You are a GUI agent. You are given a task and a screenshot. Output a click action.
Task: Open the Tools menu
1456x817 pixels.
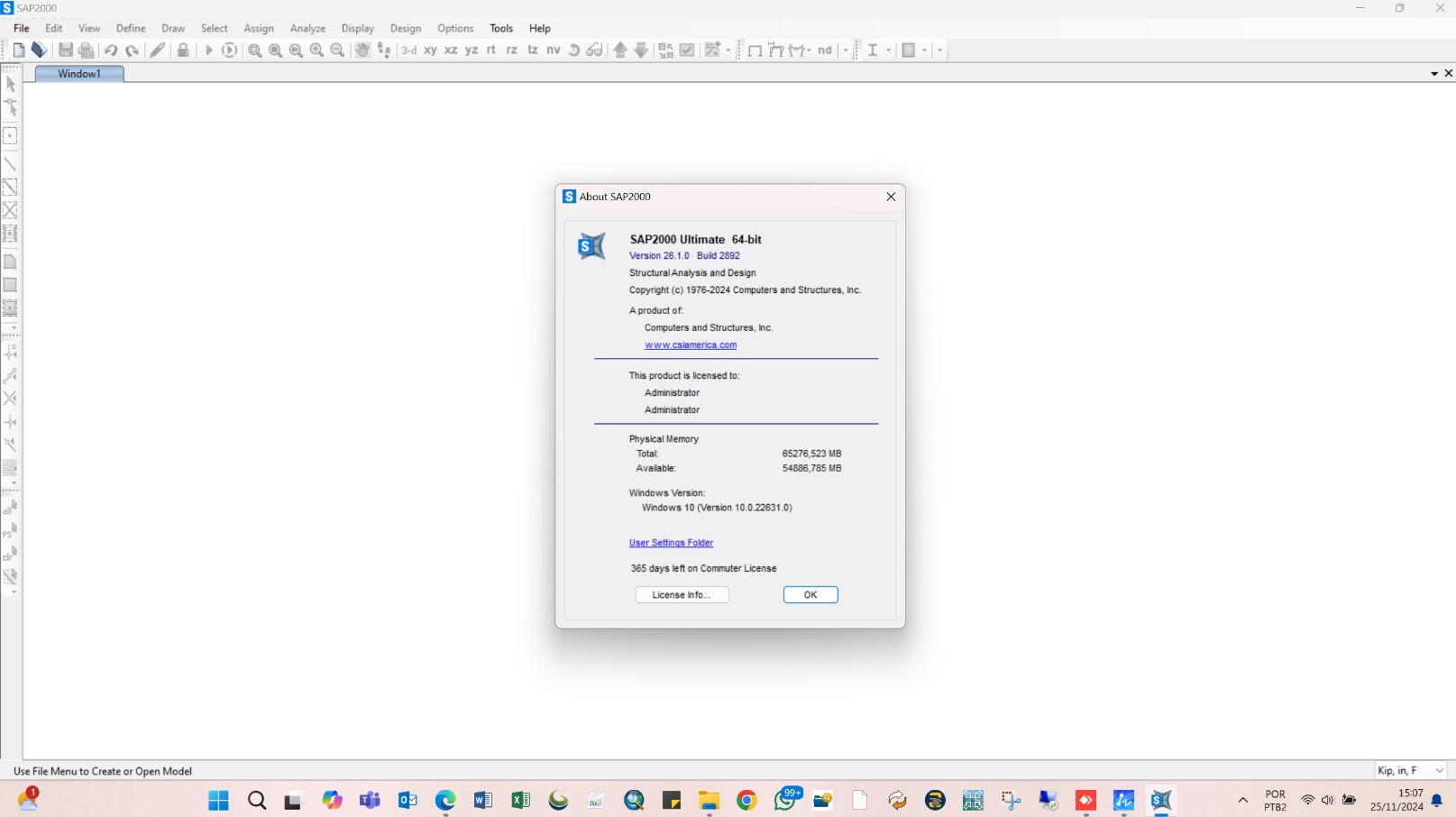(501, 28)
